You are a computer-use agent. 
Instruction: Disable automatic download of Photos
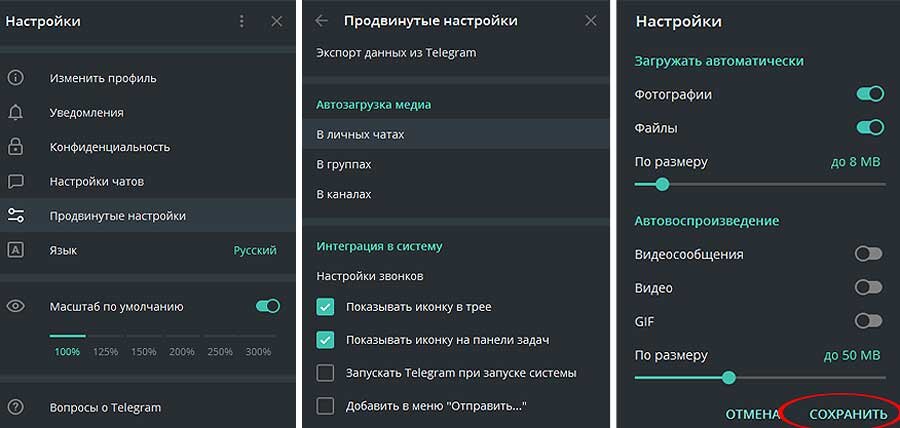869,94
